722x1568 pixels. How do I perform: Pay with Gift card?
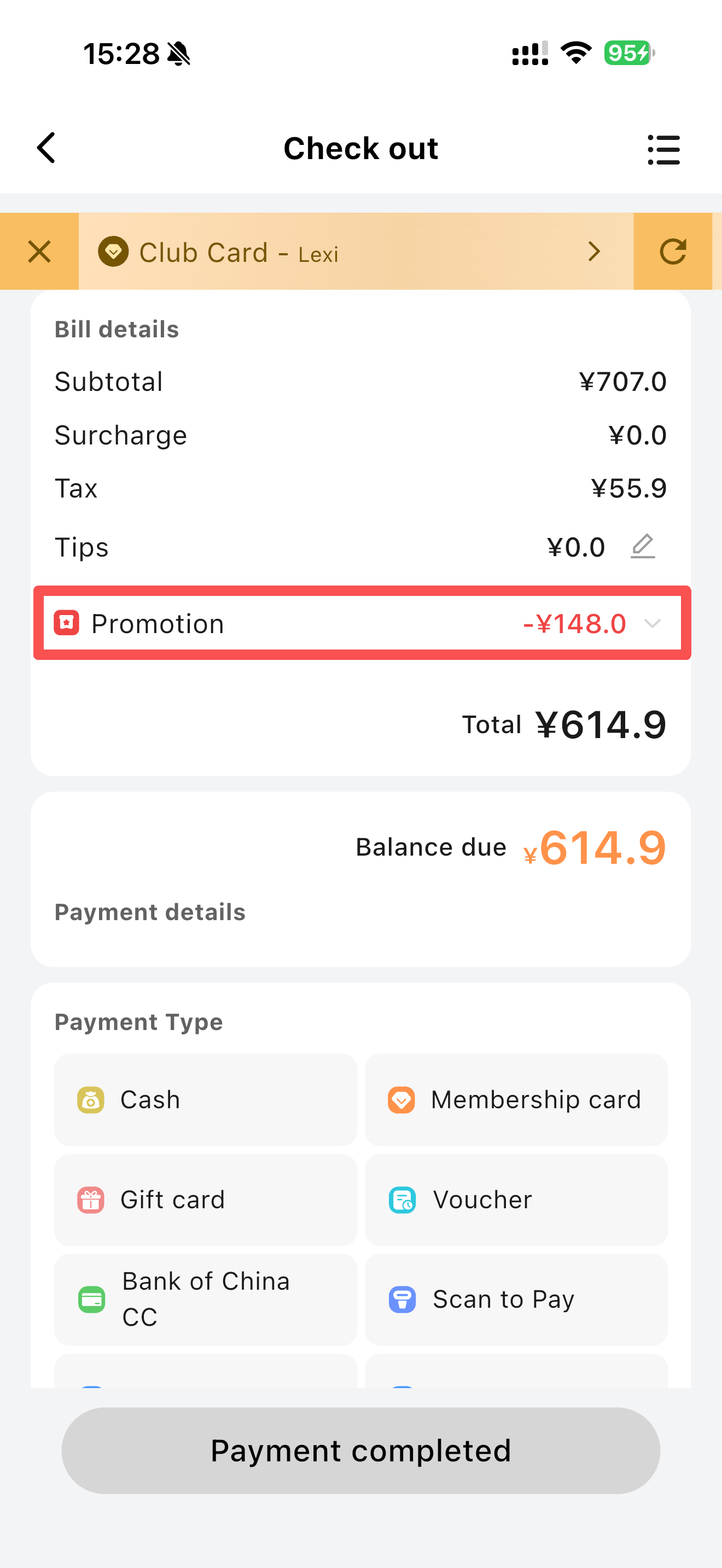coord(205,1199)
